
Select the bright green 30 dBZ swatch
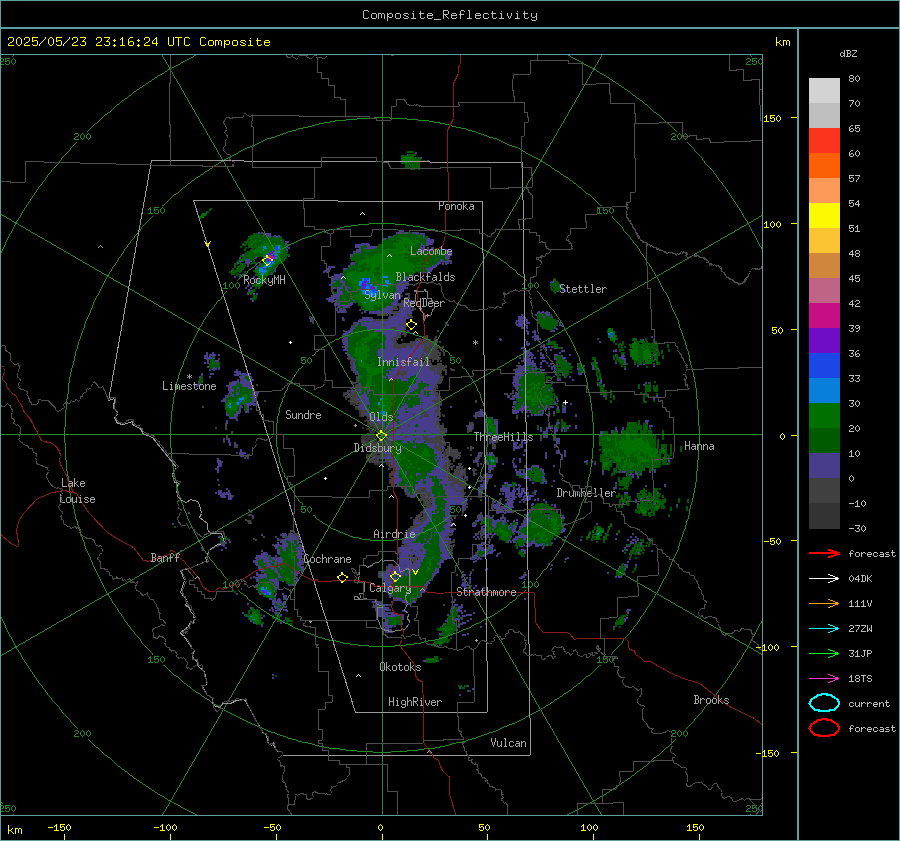(x=824, y=415)
